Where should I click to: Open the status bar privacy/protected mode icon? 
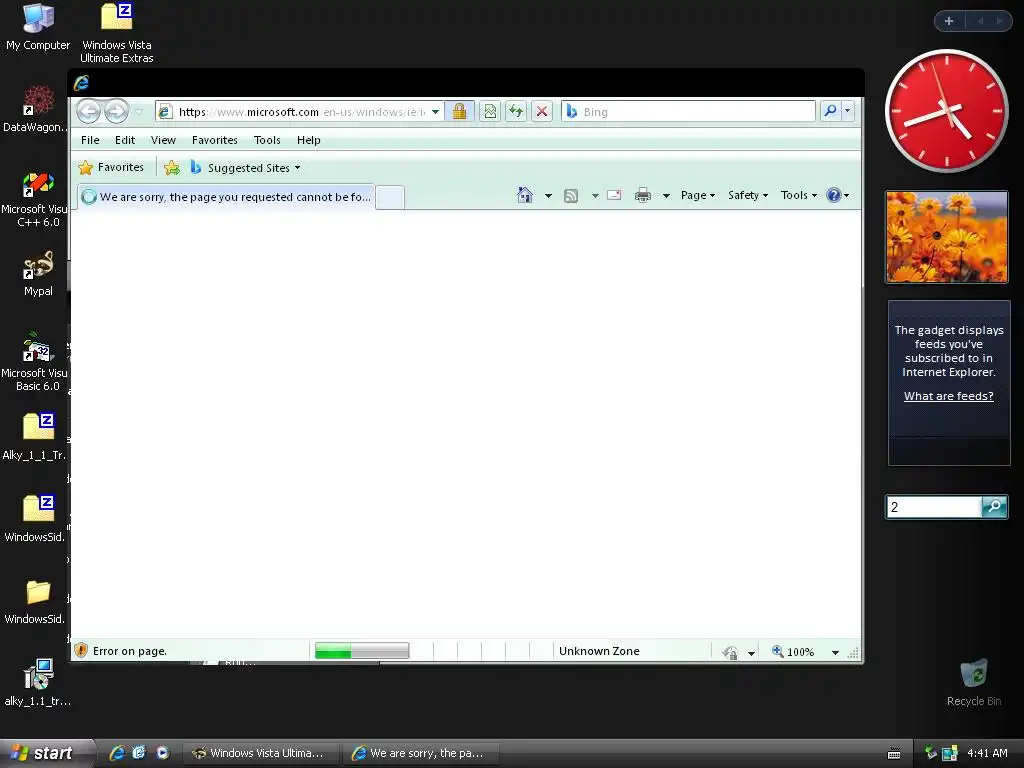(x=730, y=652)
